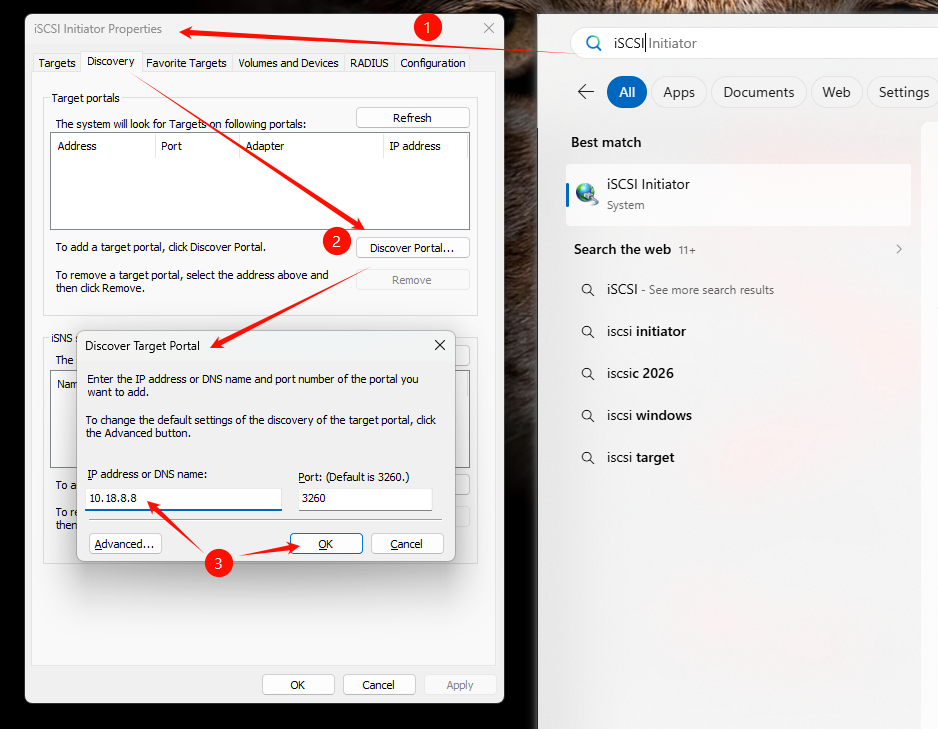Click the 'Best match' heading text

click(606, 142)
